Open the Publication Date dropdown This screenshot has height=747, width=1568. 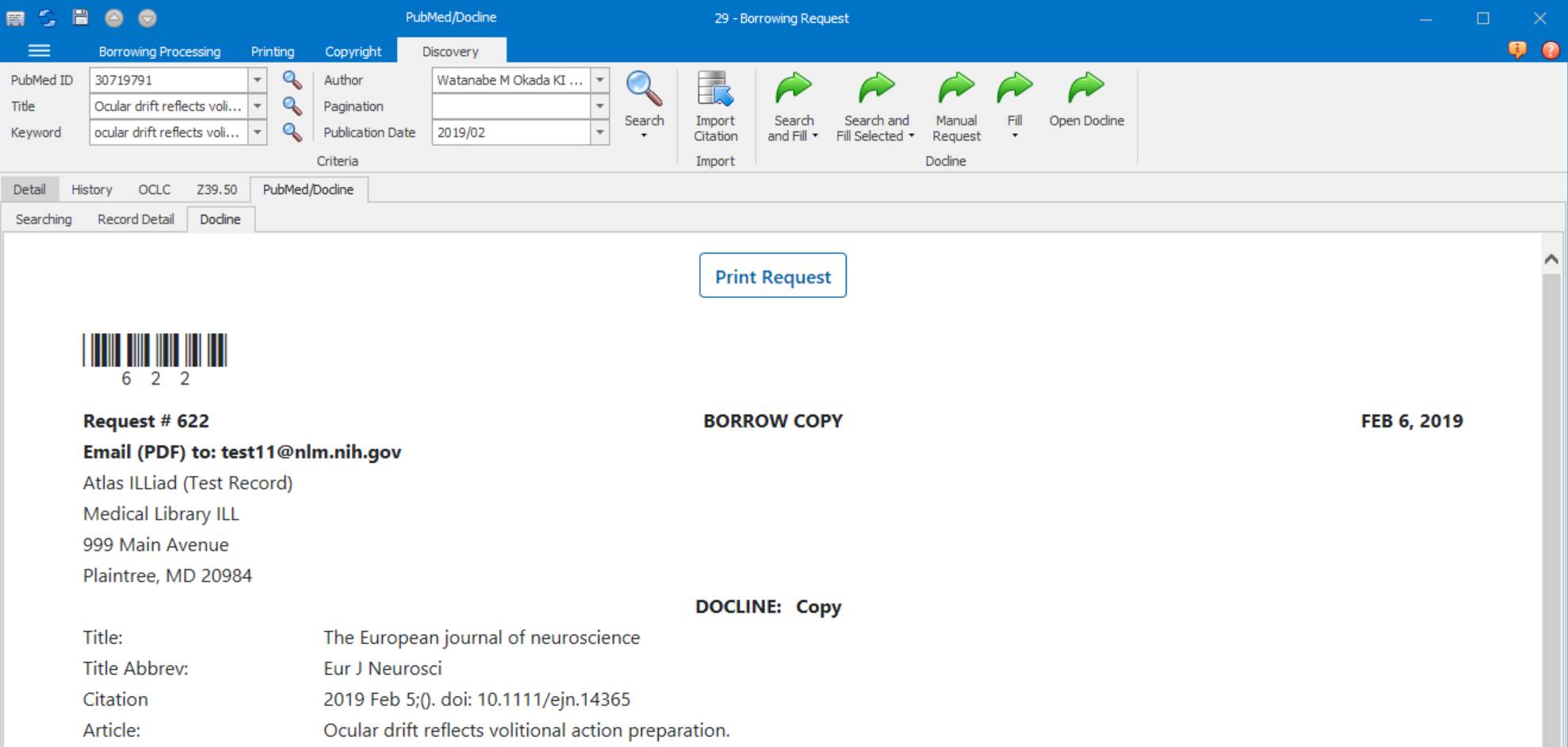click(x=599, y=132)
